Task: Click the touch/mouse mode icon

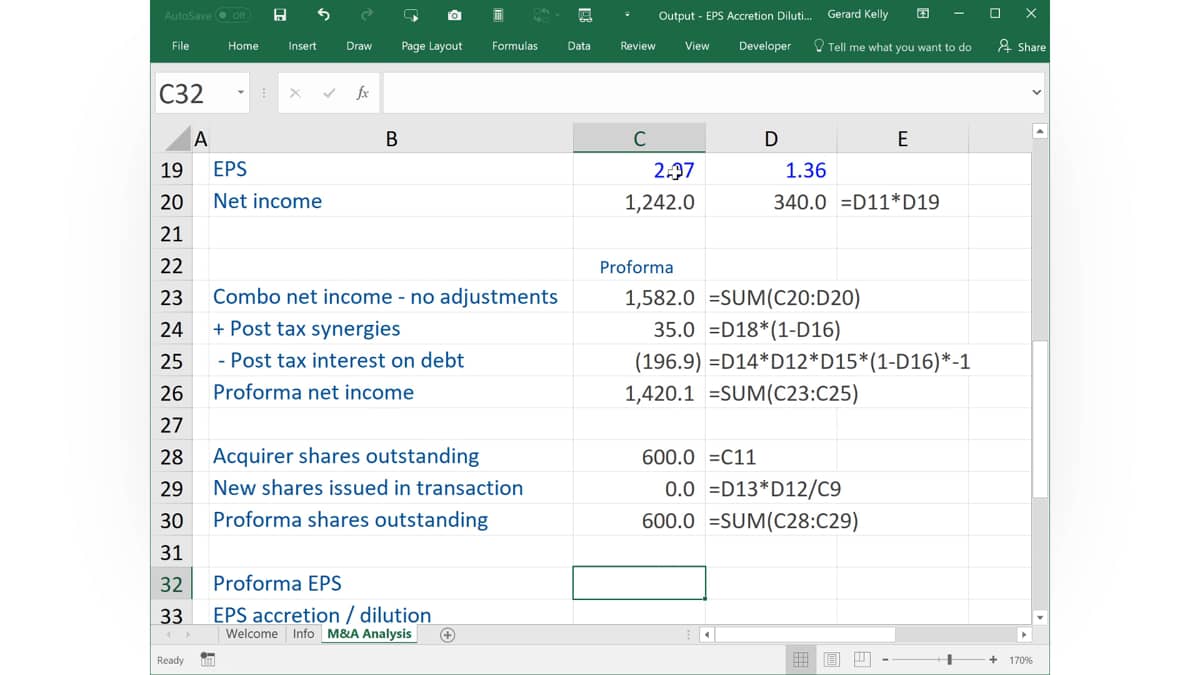Action: (x=411, y=15)
